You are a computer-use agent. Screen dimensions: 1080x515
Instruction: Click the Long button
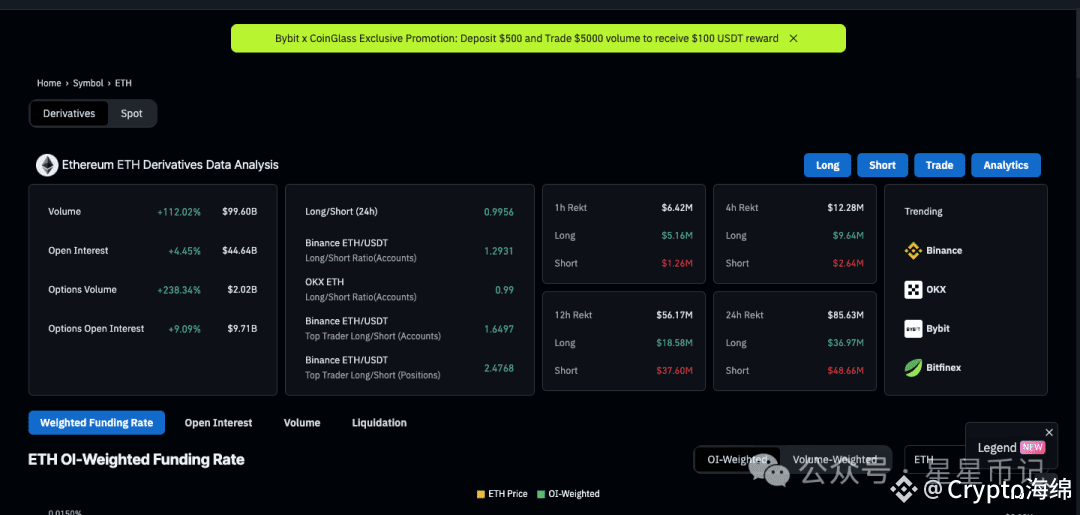point(827,165)
